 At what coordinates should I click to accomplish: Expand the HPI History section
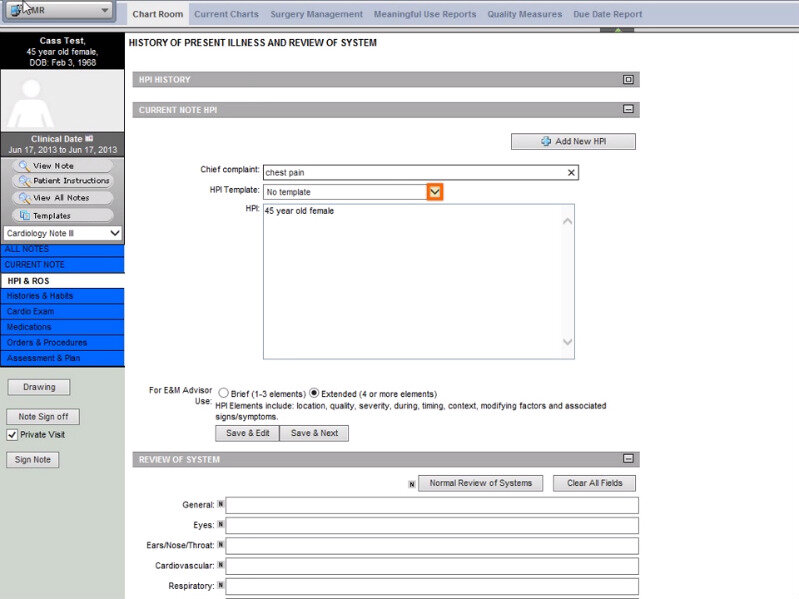628,80
